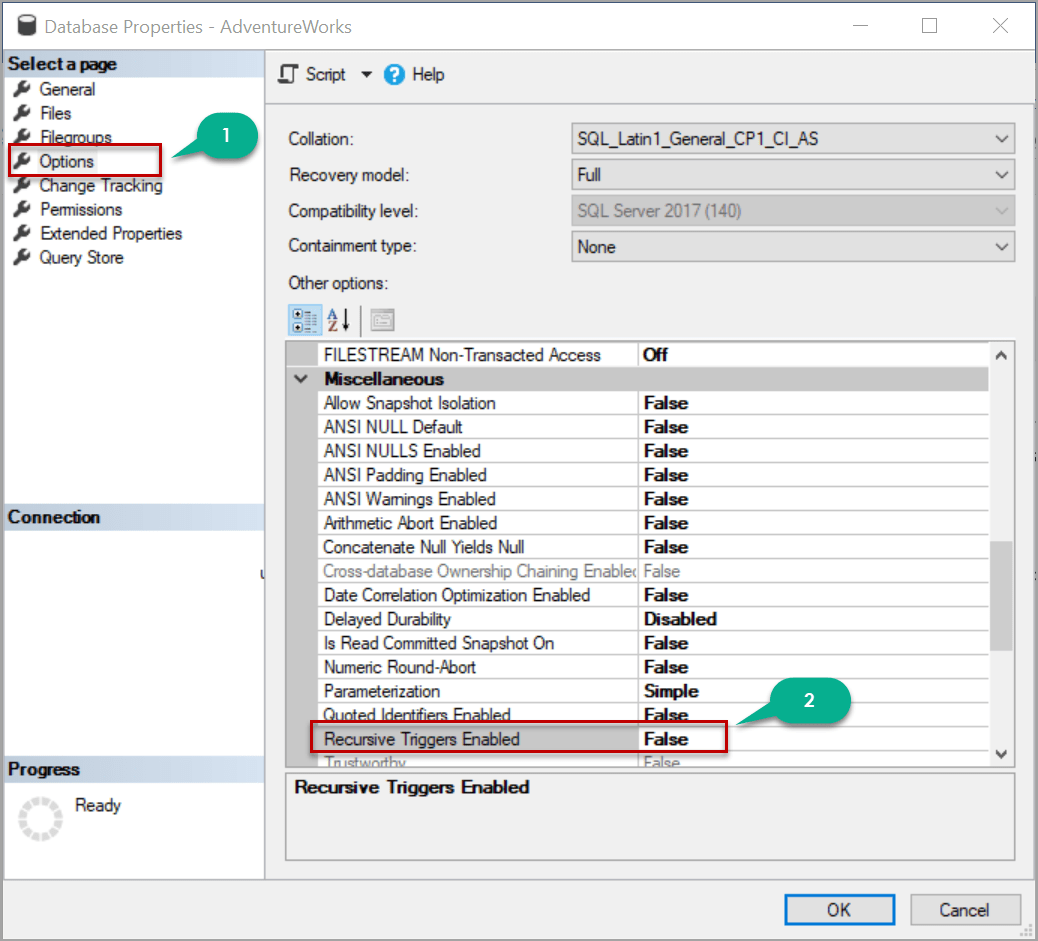The height and width of the screenshot is (941, 1038).
Task: Confirm changes with the OK button
Action: (x=839, y=909)
